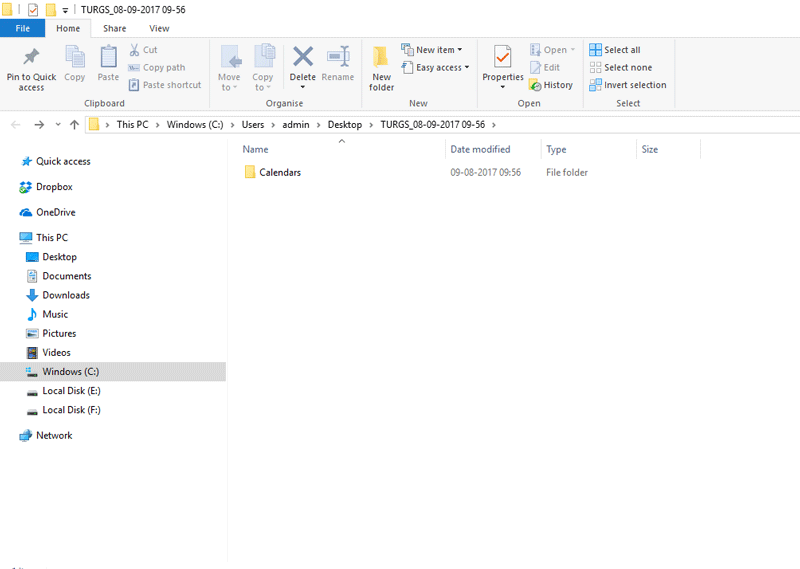Click the Paste clipboard icon
The height and width of the screenshot is (569, 800).
tap(108, 56)
